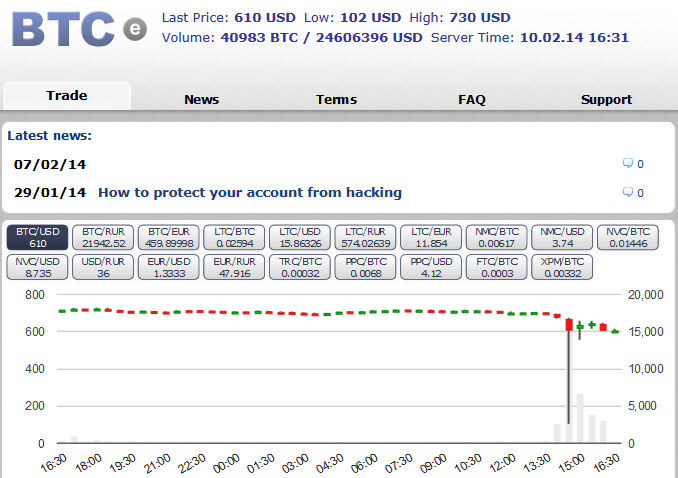The width and height of the screenshot is (678, 478).
Task: Pick the PPC/USD pair button
Action: coord(431,267)
